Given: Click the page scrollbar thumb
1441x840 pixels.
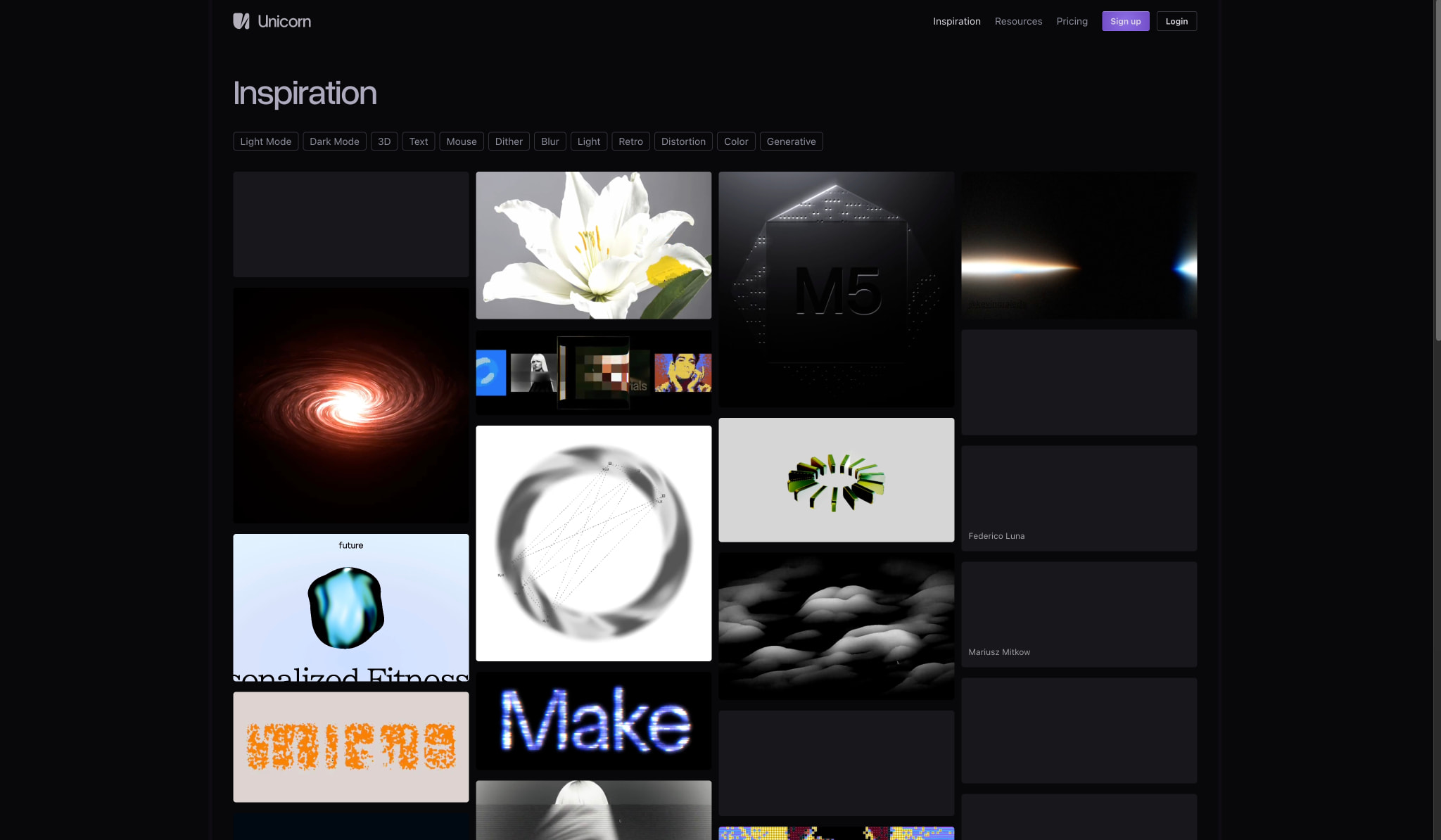Looking at the screenshot, I should pyautogui.click(x=1437, y=170).
